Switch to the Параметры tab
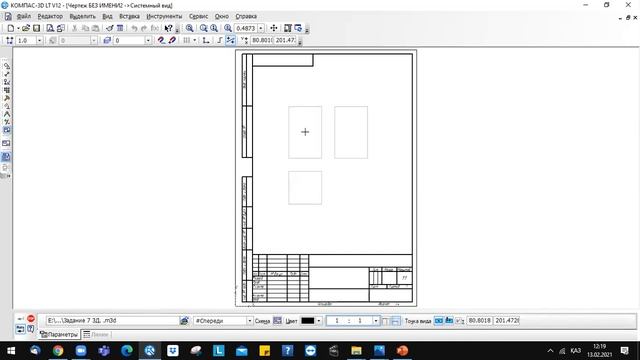Viewport: 640px width, 360px height. tap(59, 335)
